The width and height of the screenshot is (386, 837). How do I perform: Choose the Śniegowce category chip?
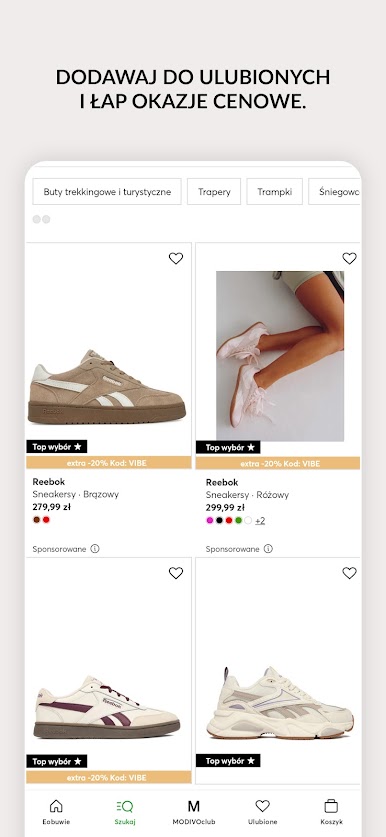(x=335, y=192)
